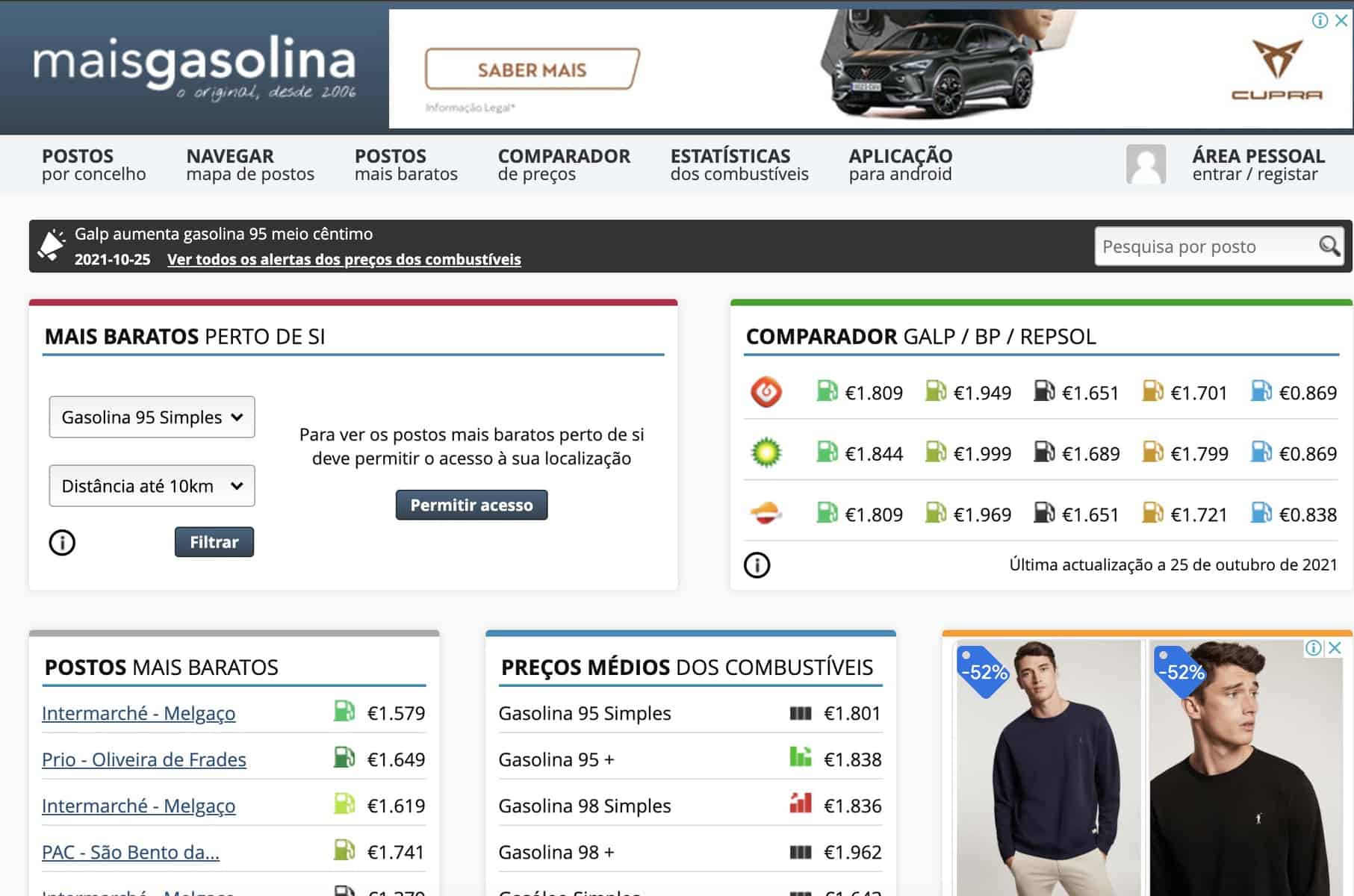This screenshot has width=1354, height=896.
Task: Open Intermarché - Melgaço link priced €1.579
Action: click(x=138, y=713)
